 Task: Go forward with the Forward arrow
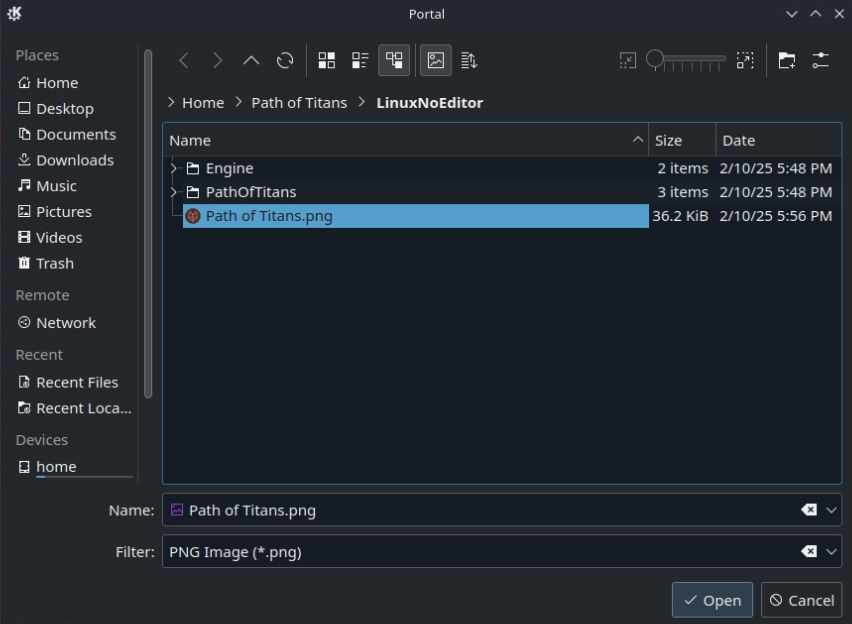[x=218, y=60]
